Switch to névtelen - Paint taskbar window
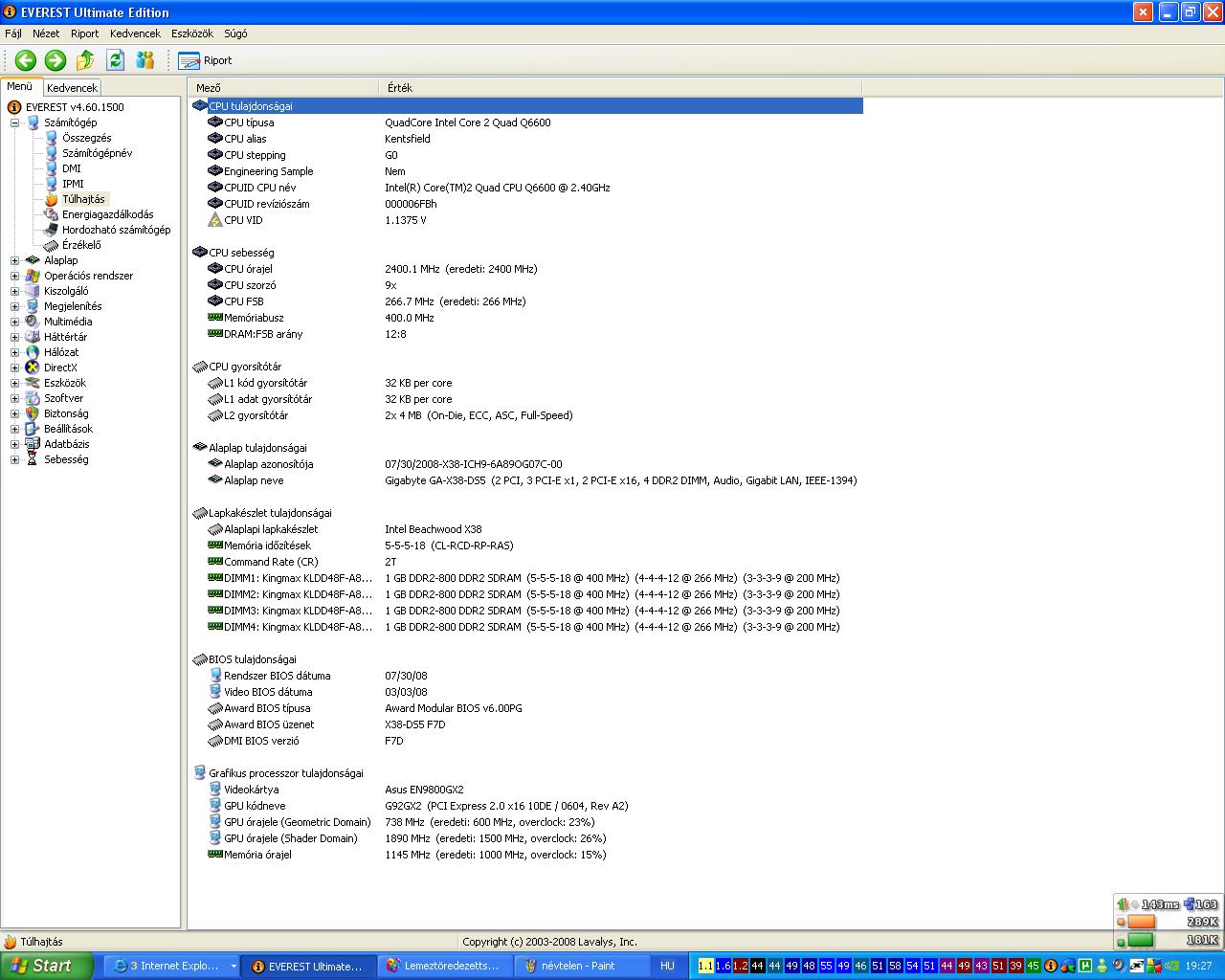 coord(583,966)
